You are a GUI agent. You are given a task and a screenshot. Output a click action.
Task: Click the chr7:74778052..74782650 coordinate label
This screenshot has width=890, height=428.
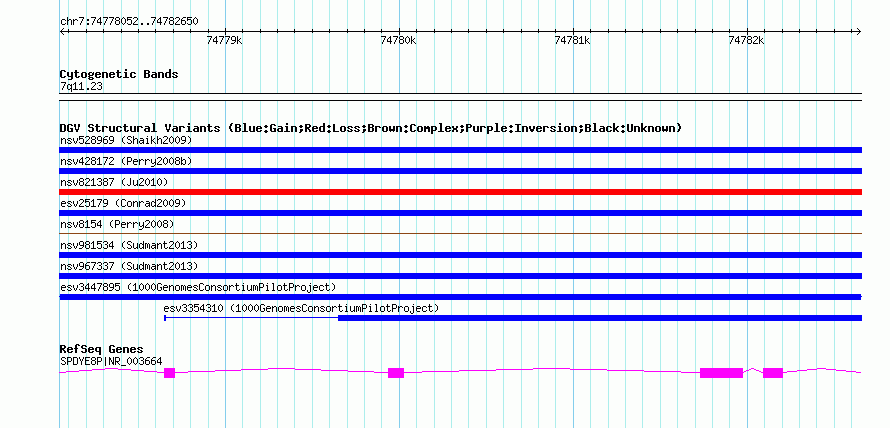point(129,22)
